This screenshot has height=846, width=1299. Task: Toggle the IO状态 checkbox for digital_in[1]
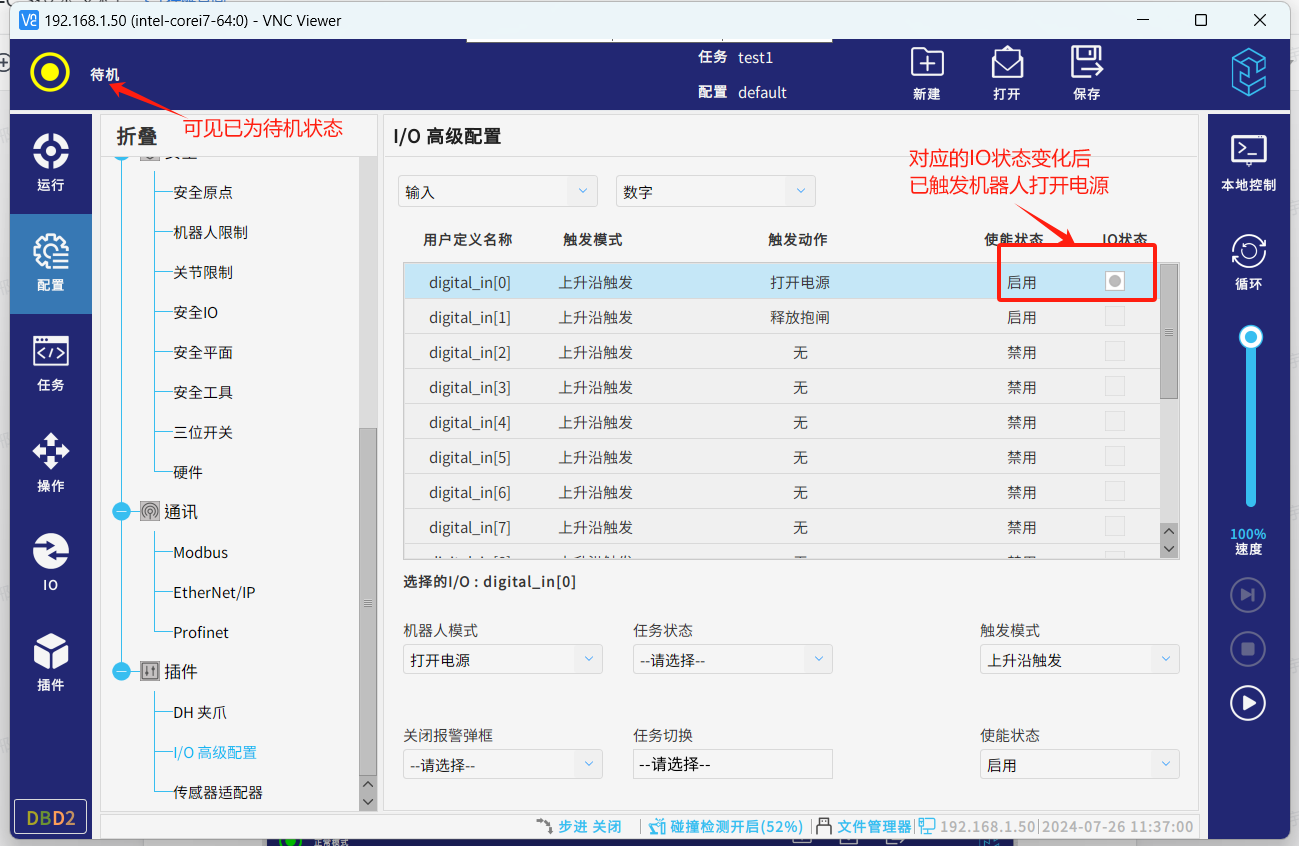click(x=1115, y=317)
